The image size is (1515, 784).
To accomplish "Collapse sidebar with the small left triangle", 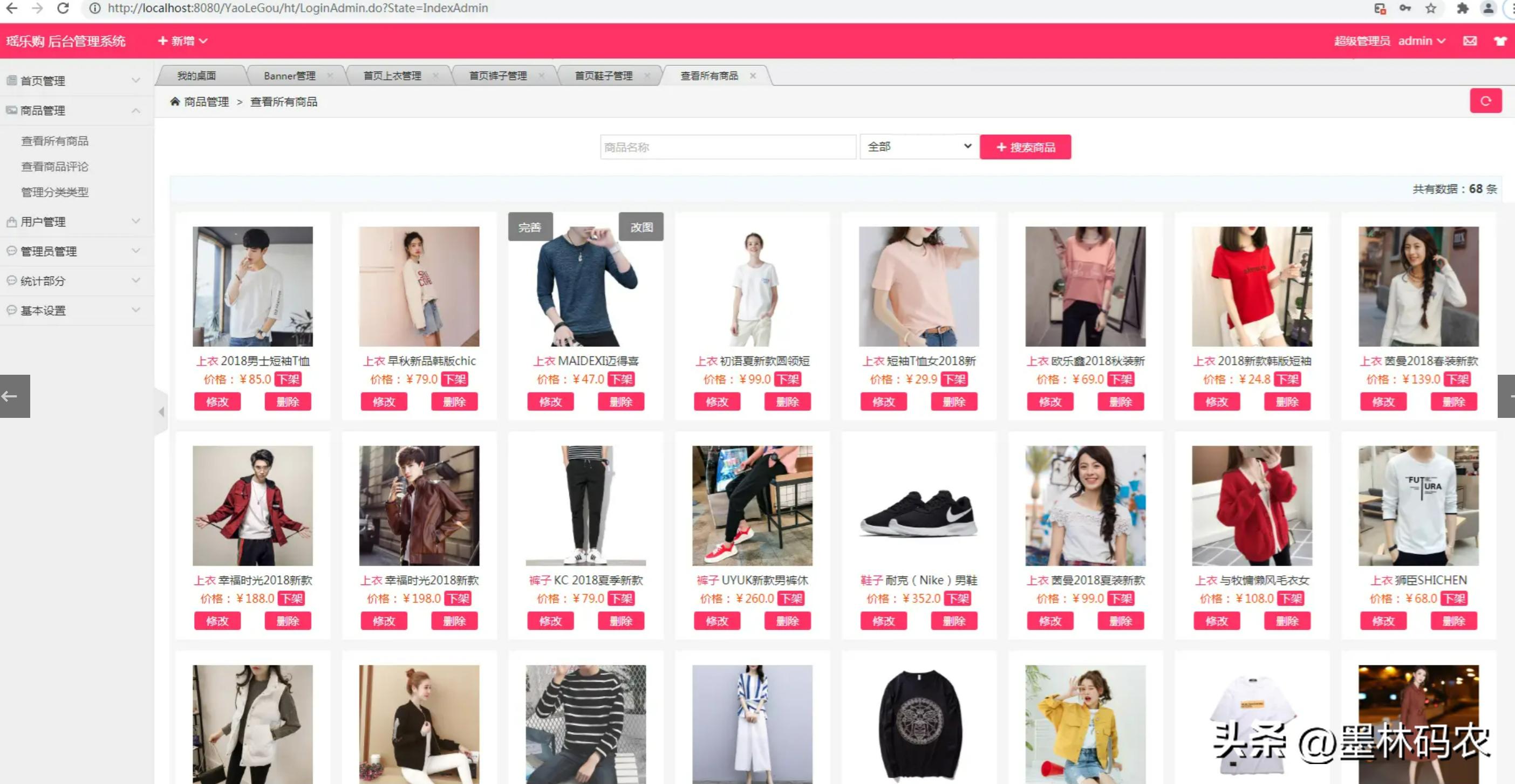I will (161, 411).
